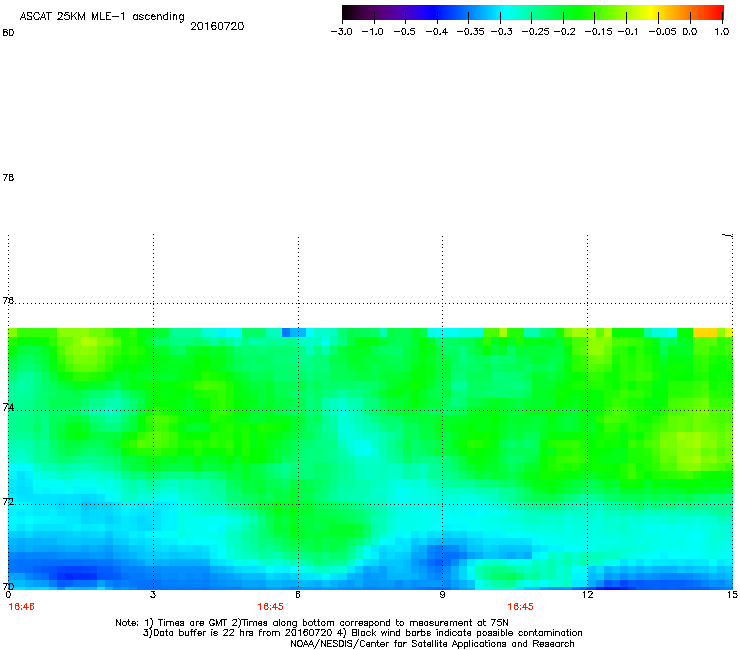Click the "NOAA/NESDIS/Center for Satellite Applications" credit
Image resolution: width=740 pixels, height=650 pixels.
pos(432,644)
